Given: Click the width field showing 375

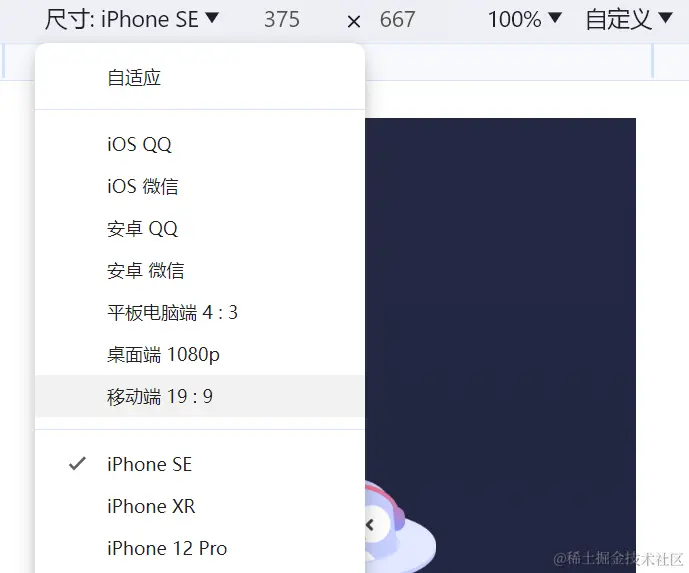Looking at the screenshot, I should click(282, 19).
